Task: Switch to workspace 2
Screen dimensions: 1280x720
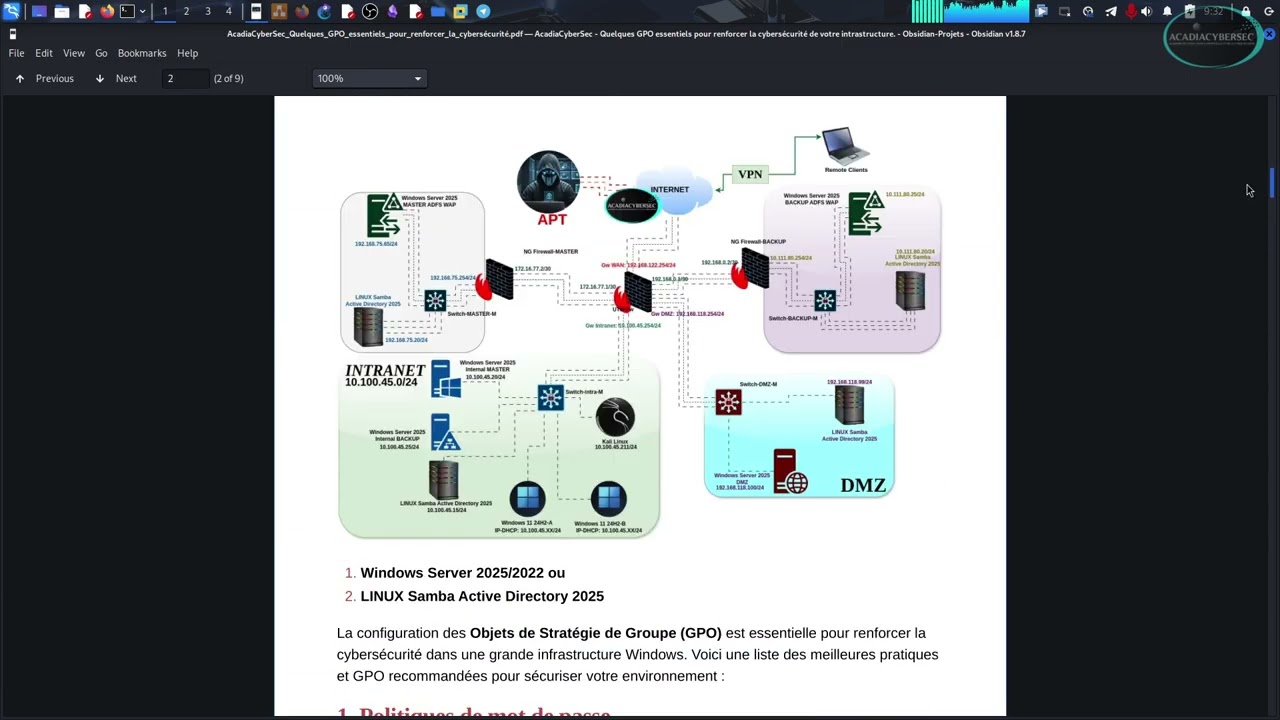Action: click(x=186, y=11)
